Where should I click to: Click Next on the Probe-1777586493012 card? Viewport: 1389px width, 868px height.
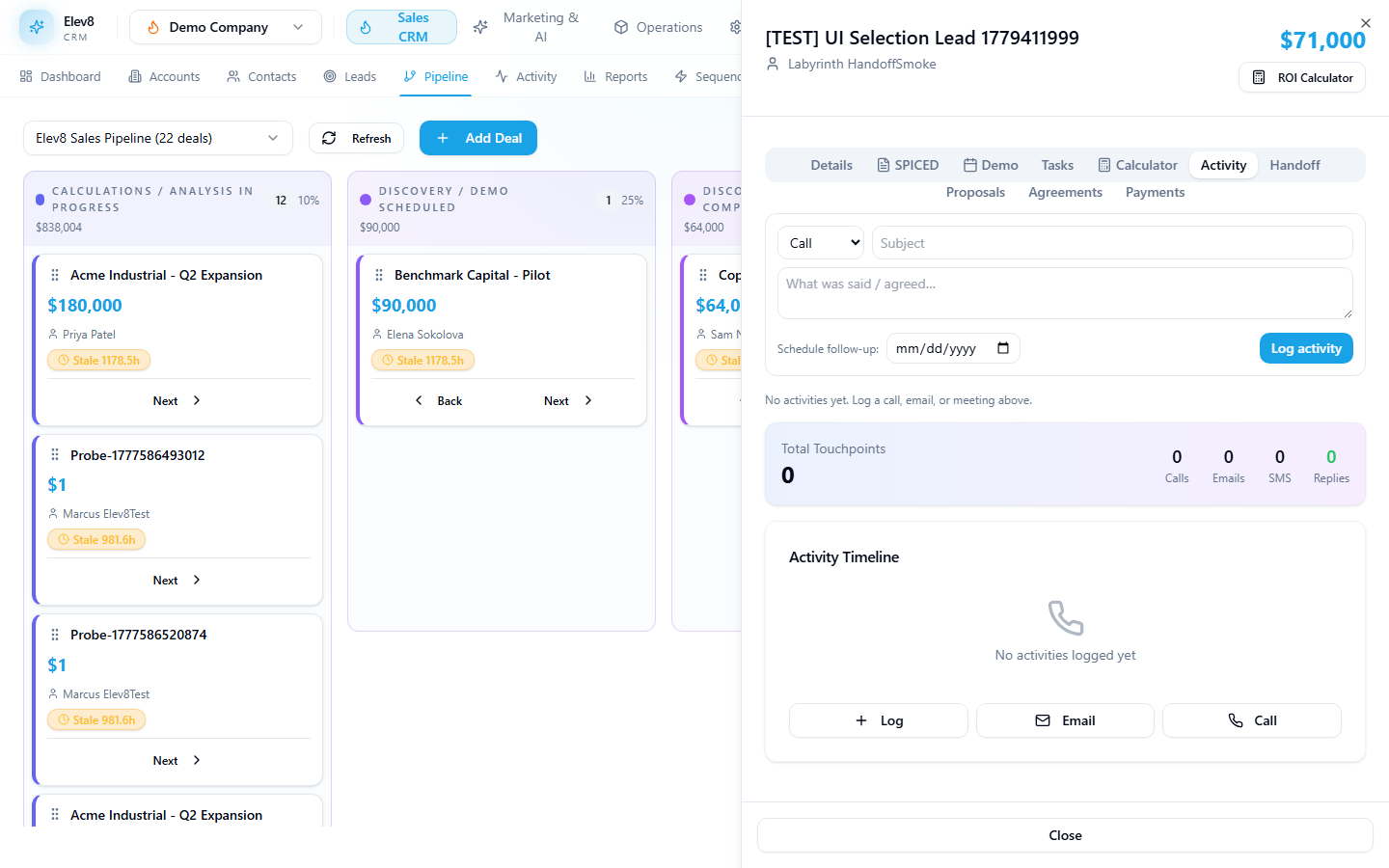177,580
